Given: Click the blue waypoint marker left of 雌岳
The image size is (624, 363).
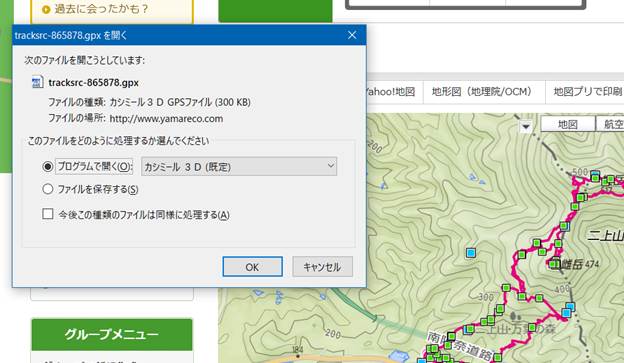Looking at the screenshot, I should pyautogui.click(x=471, y=253).
